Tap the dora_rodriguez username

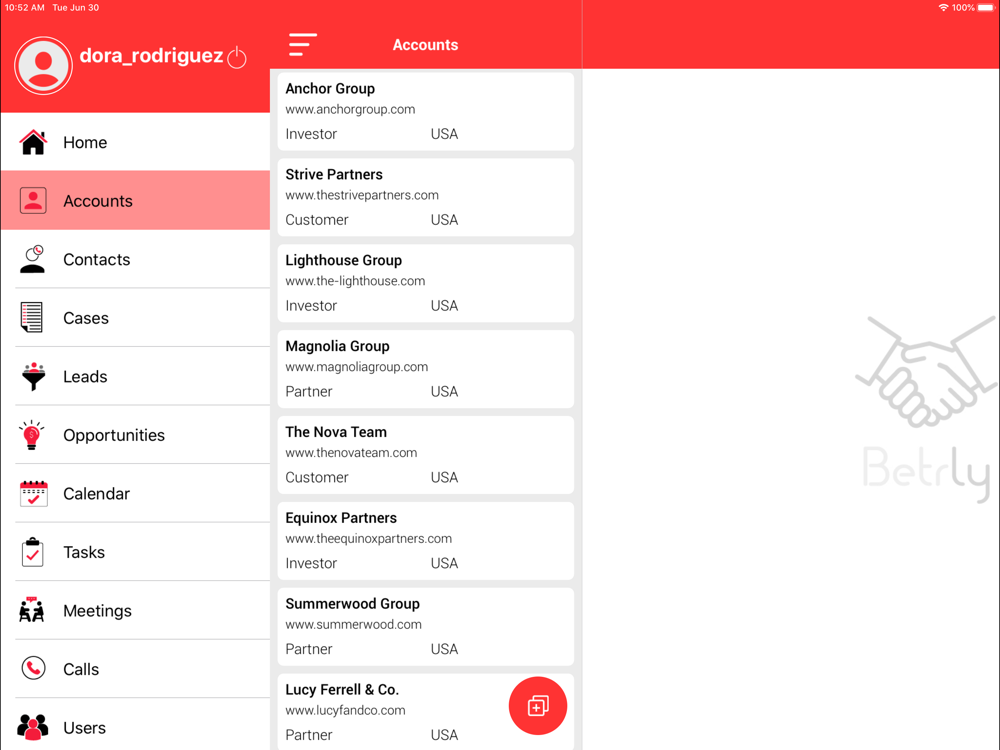tap(151, 56)
